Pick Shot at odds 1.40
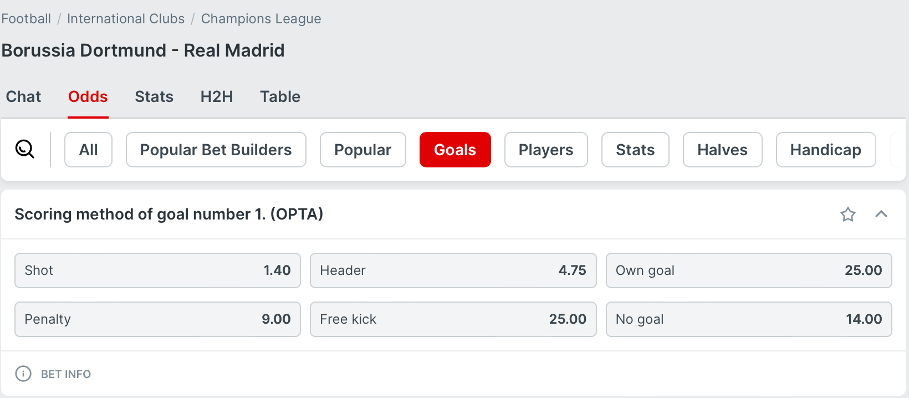The height and width of the screenshot is (398, 910). pyautogui.click(x=157, y=270)
